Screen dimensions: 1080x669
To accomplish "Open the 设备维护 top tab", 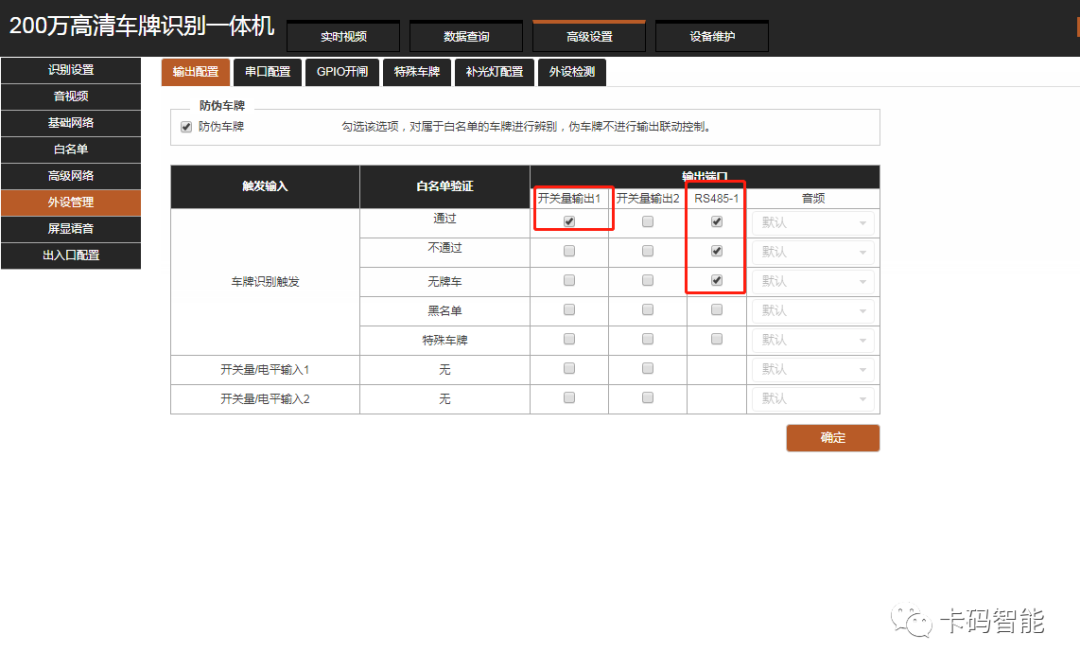I will tap(712, 37).
